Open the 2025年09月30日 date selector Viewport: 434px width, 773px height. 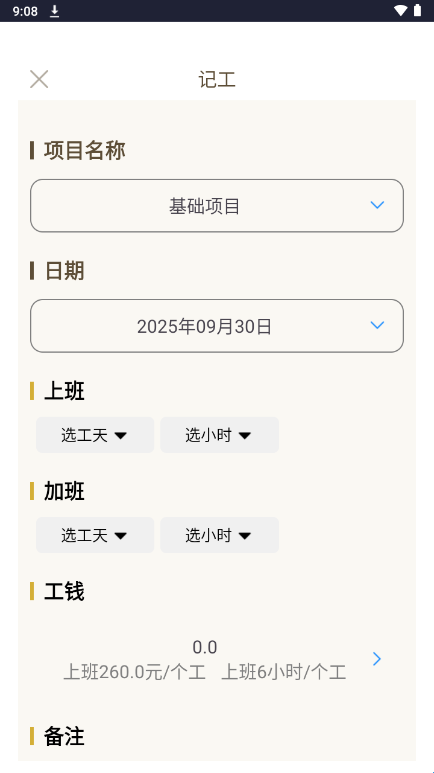(x=217, y=326)
